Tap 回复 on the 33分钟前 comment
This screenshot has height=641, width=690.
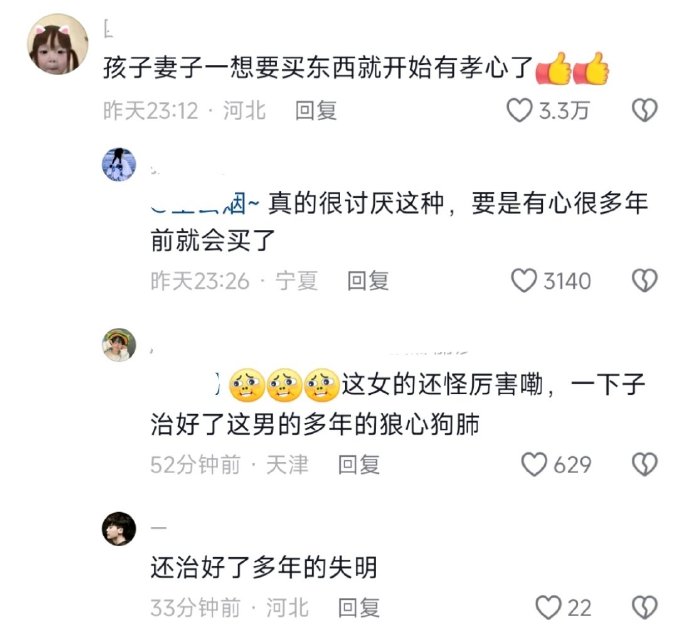(359, 608)
